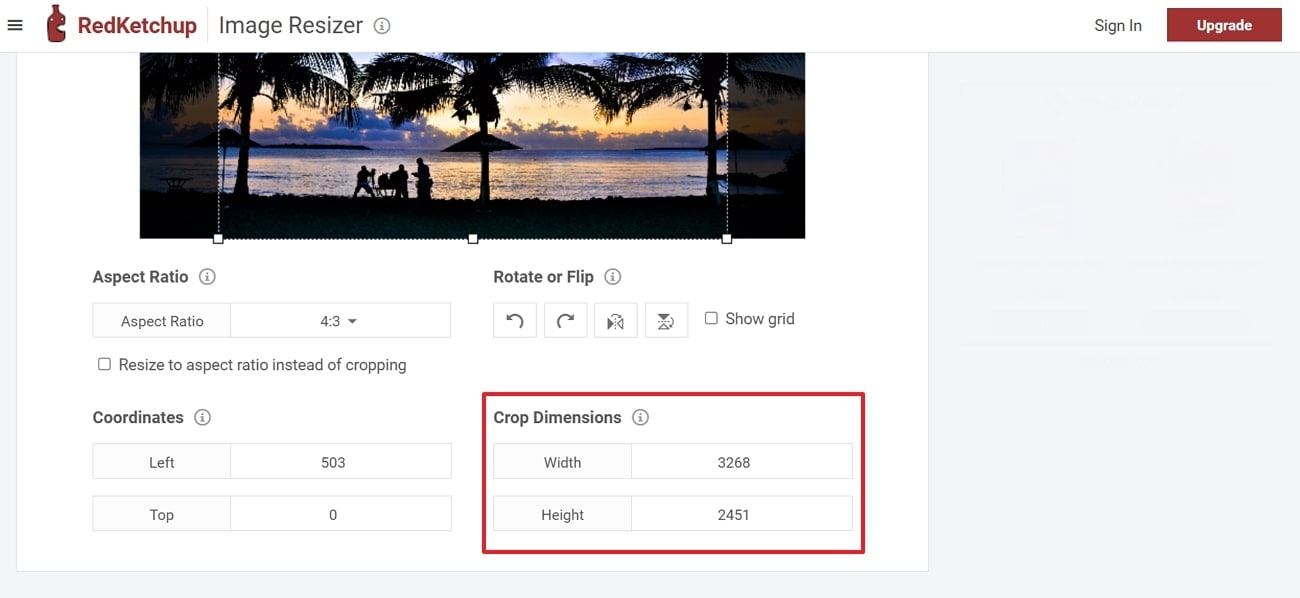
Task: Select the crop Height value field
Action: [x=741, y=514]
